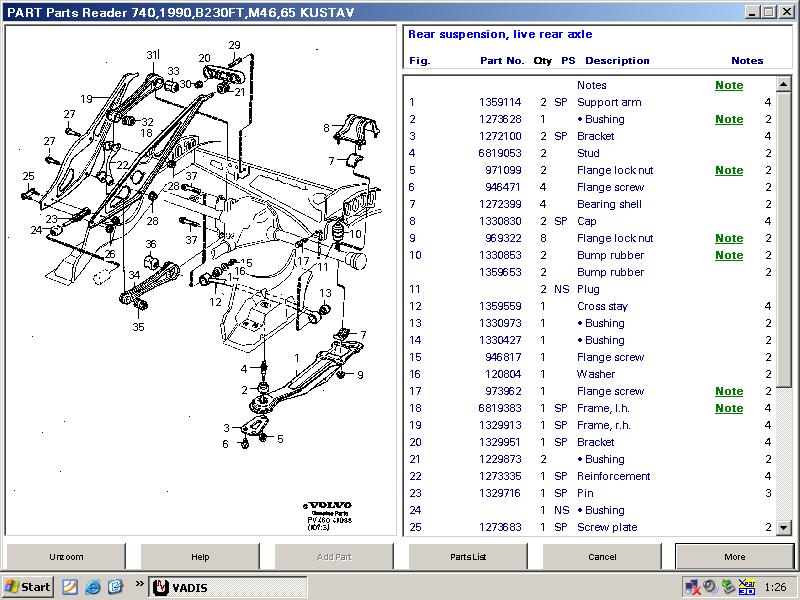800x600 pixels.
Task: Select the Bracket row with part 1329951
Action: coord(590,442)
